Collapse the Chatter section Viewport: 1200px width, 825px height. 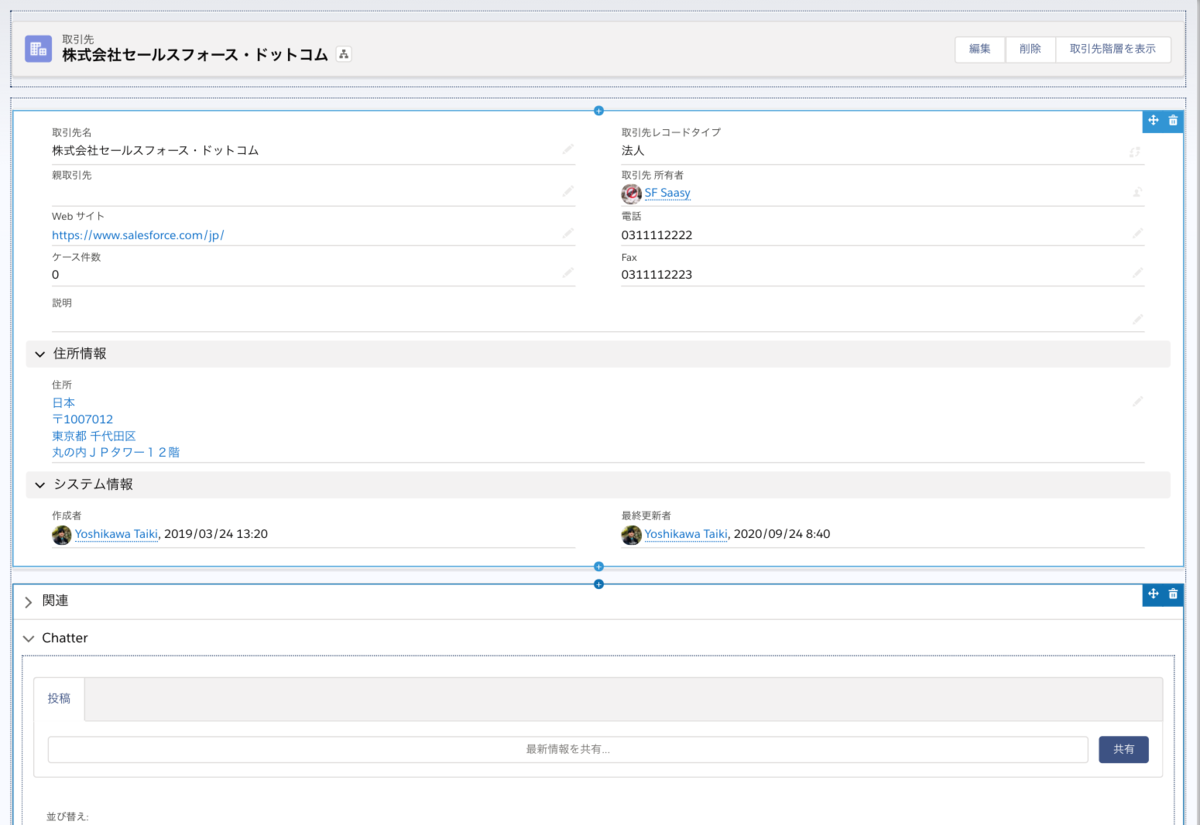coord(28,638)
